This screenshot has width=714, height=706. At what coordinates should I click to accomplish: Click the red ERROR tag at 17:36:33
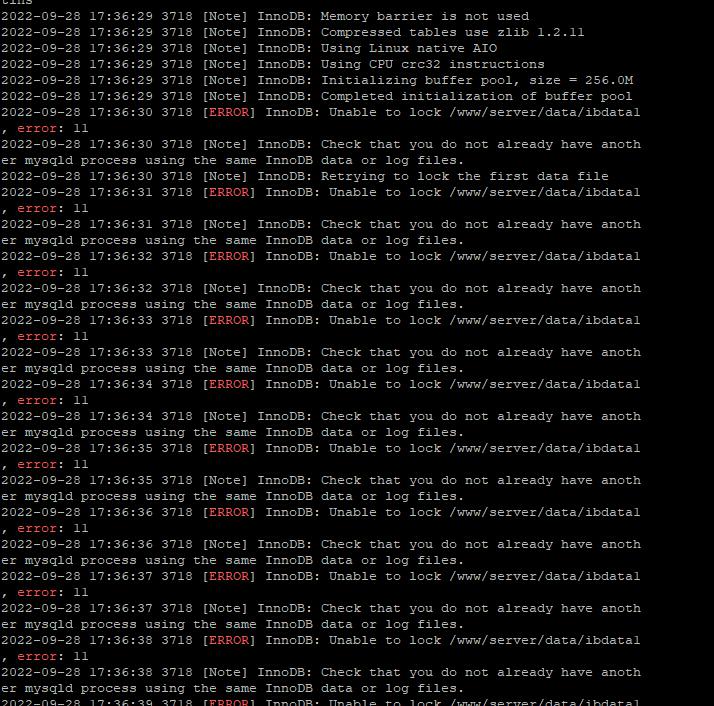tap(229, 320)
